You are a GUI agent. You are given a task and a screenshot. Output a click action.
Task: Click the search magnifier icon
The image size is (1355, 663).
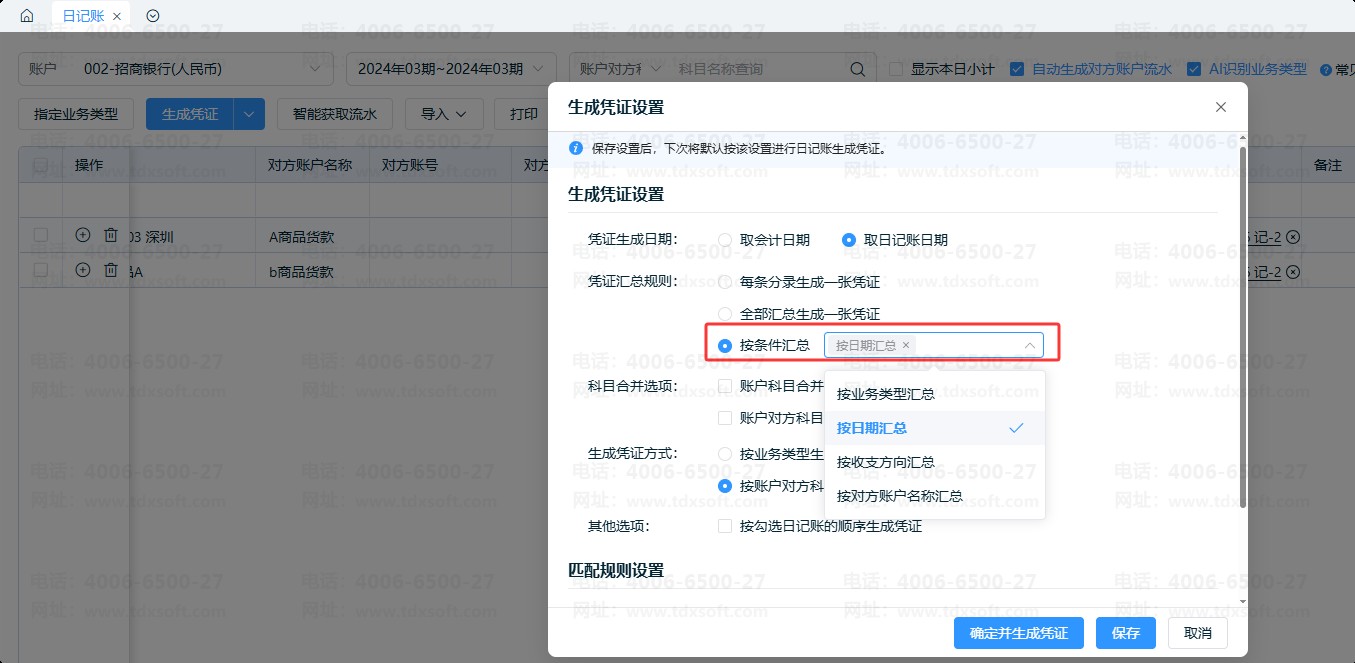tap(857, 69)
